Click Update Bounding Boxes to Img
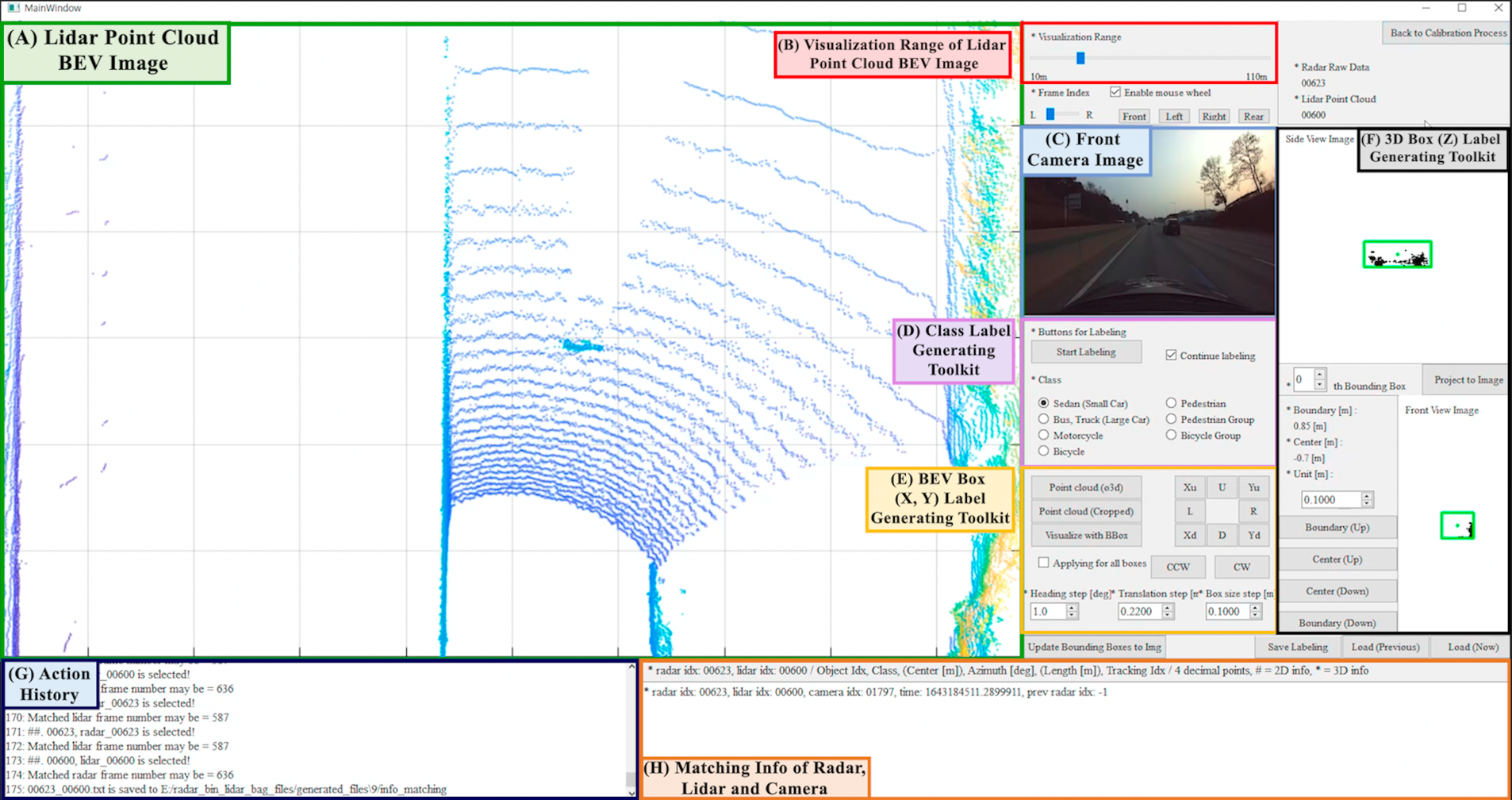Viewport: 1512px width, 800px height. [x=1094, y=647]
